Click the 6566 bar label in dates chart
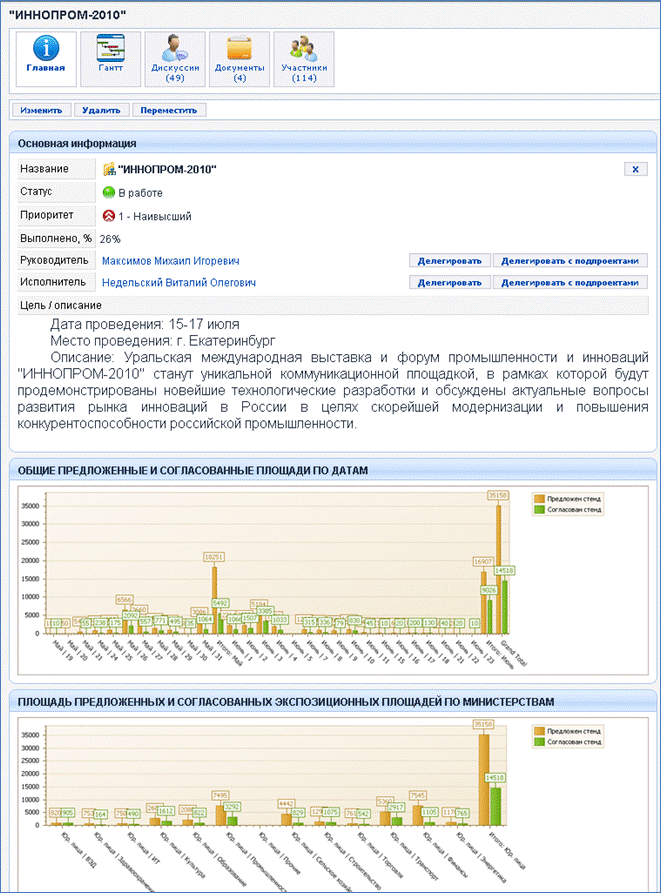The height and width of the screenshot is (893, 661). (x=124, y=600)
